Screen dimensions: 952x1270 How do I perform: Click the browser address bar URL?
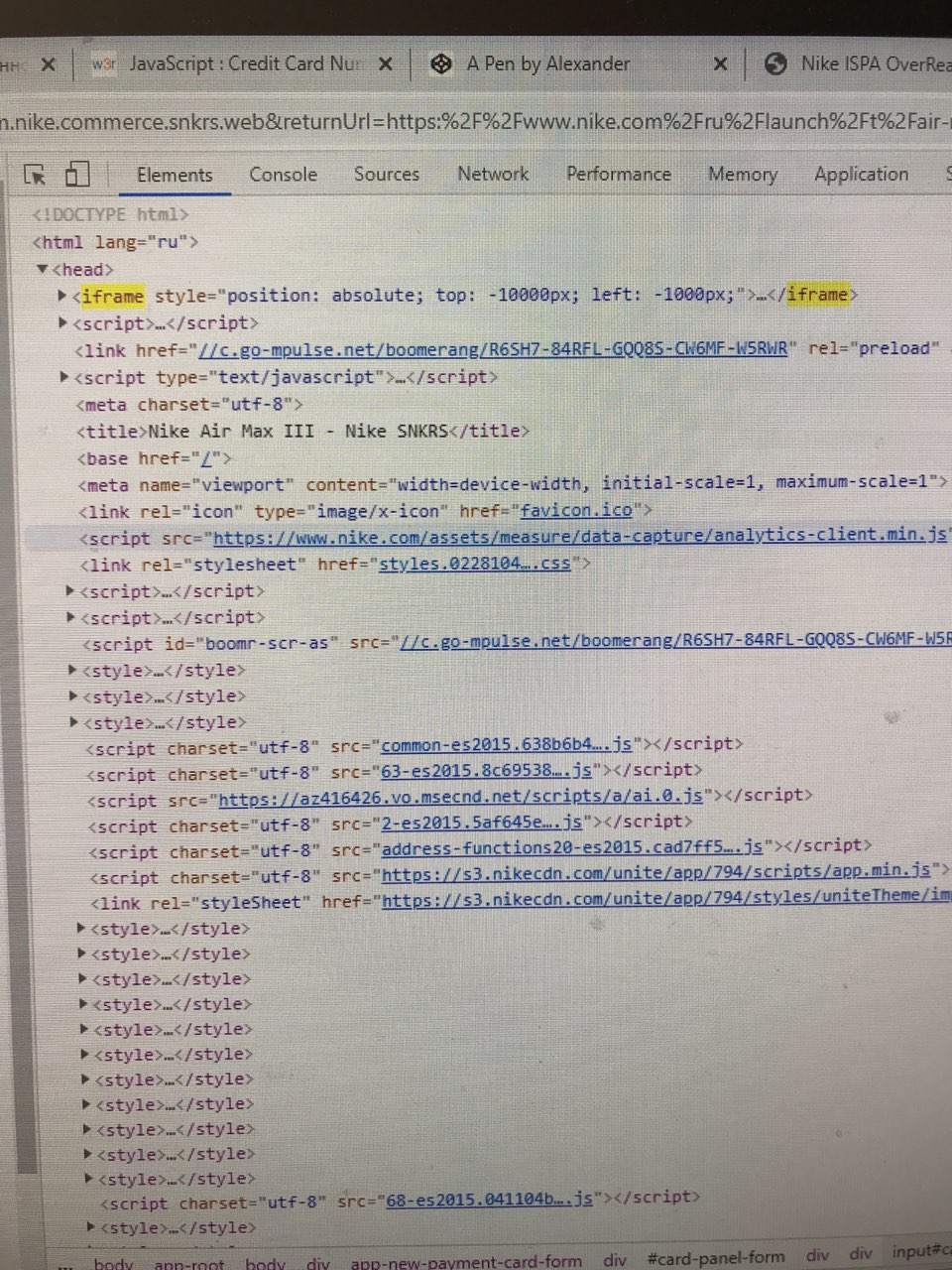[476, 123]
